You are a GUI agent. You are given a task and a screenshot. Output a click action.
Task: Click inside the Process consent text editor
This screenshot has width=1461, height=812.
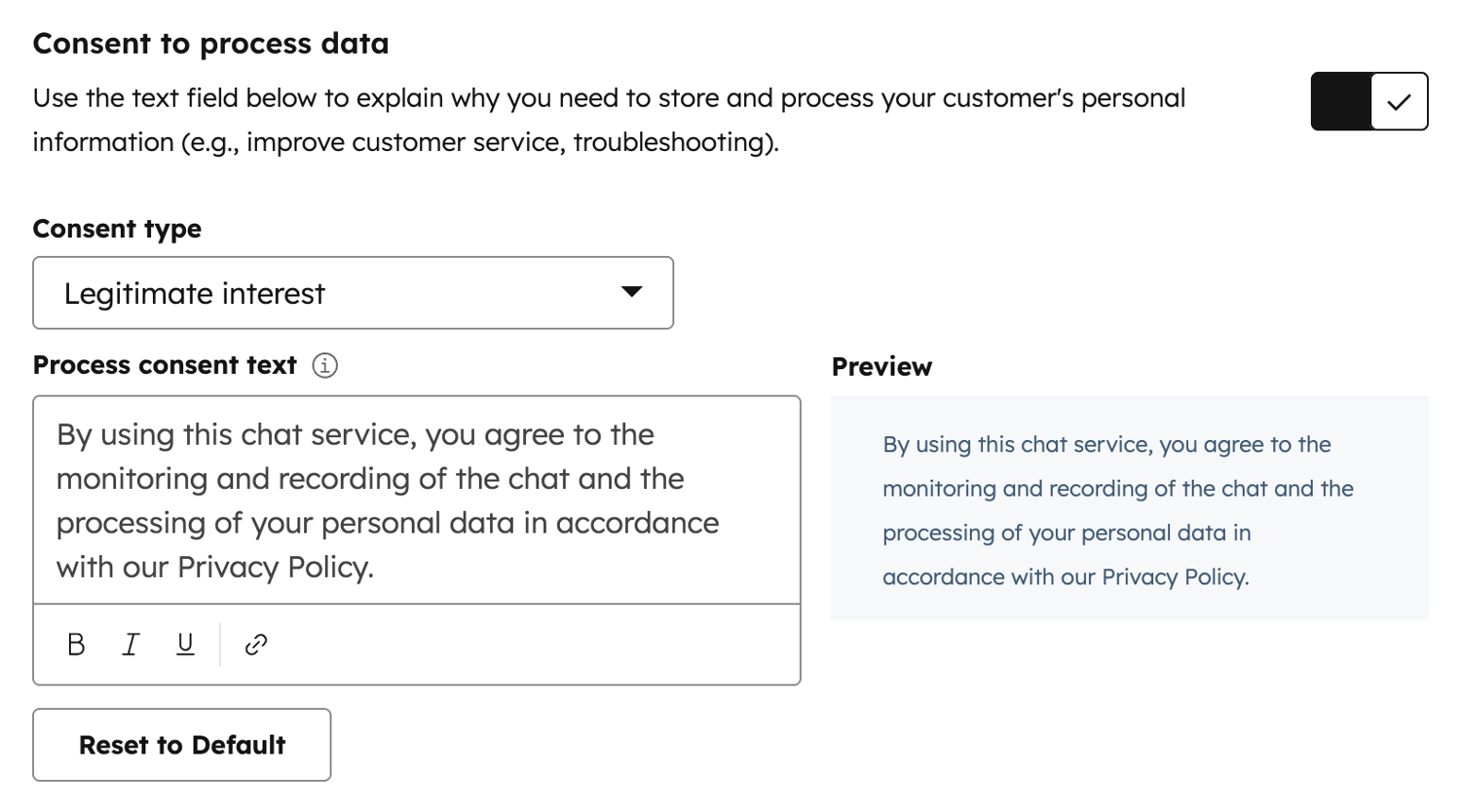pyautogui.click(x=416, y=499)
